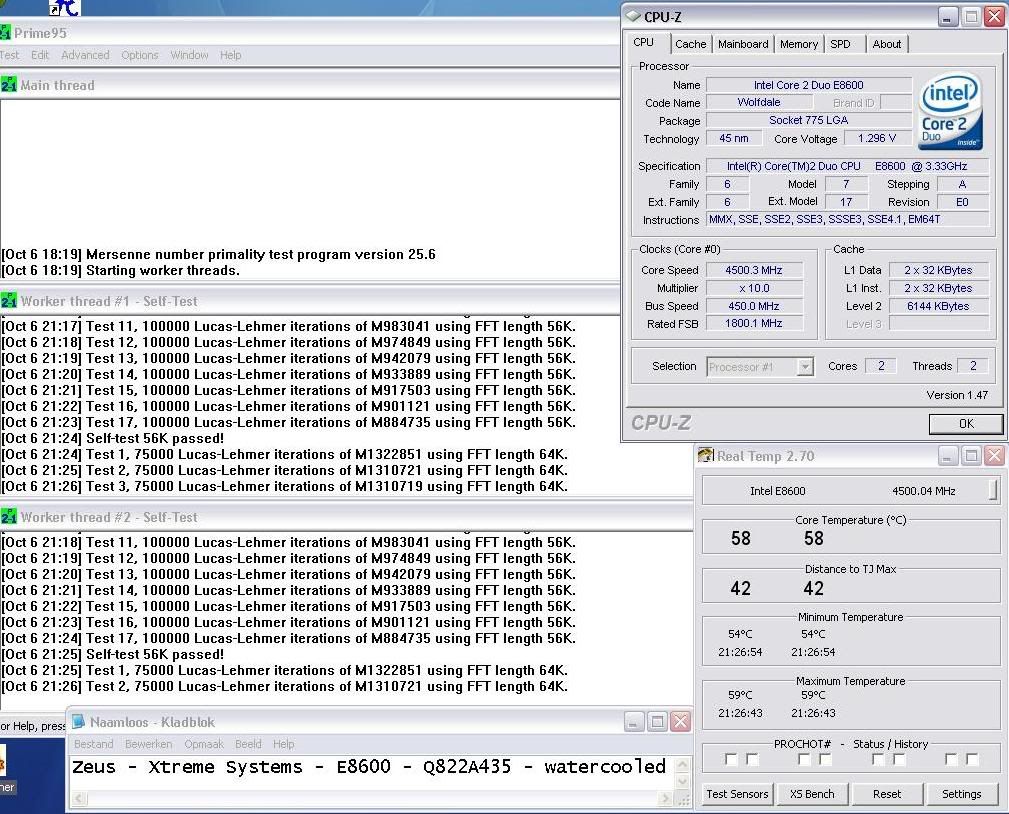Click the Multiplier value x 10.0
The width and height of the screenshot is (1009, 814).
(x=754, y=288)
